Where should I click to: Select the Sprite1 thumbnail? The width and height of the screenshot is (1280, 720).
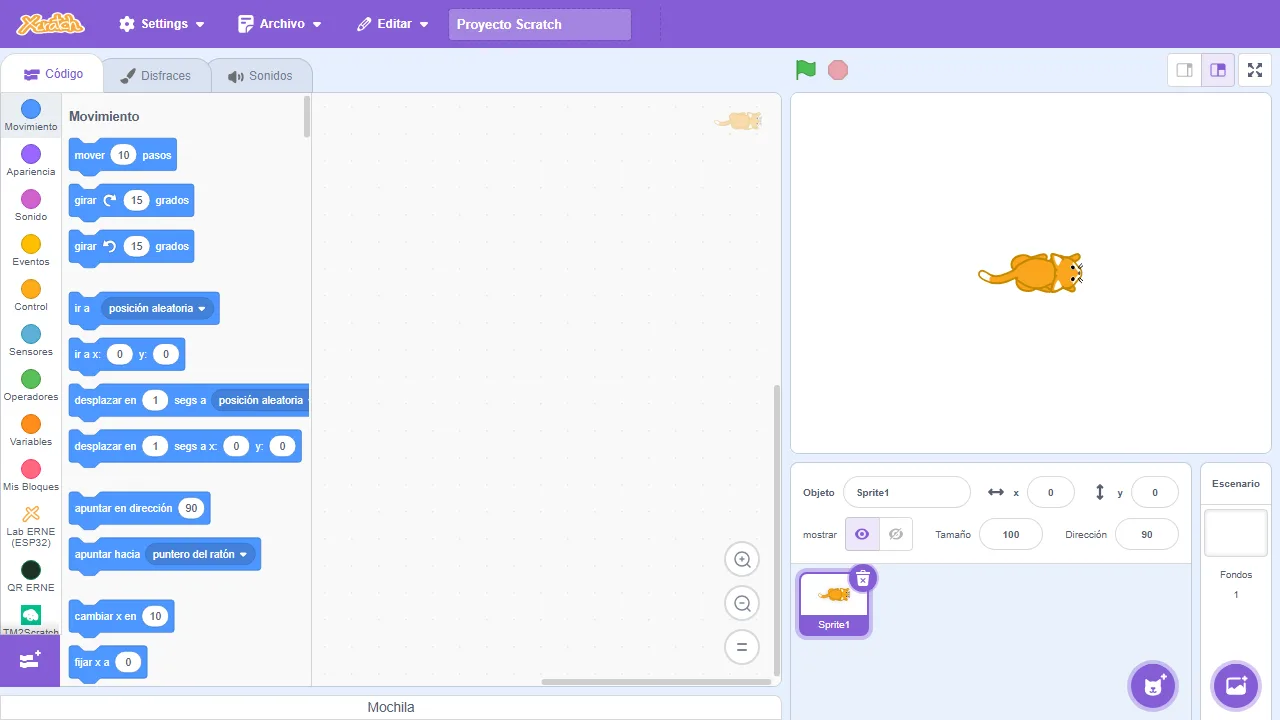point(834,603)
